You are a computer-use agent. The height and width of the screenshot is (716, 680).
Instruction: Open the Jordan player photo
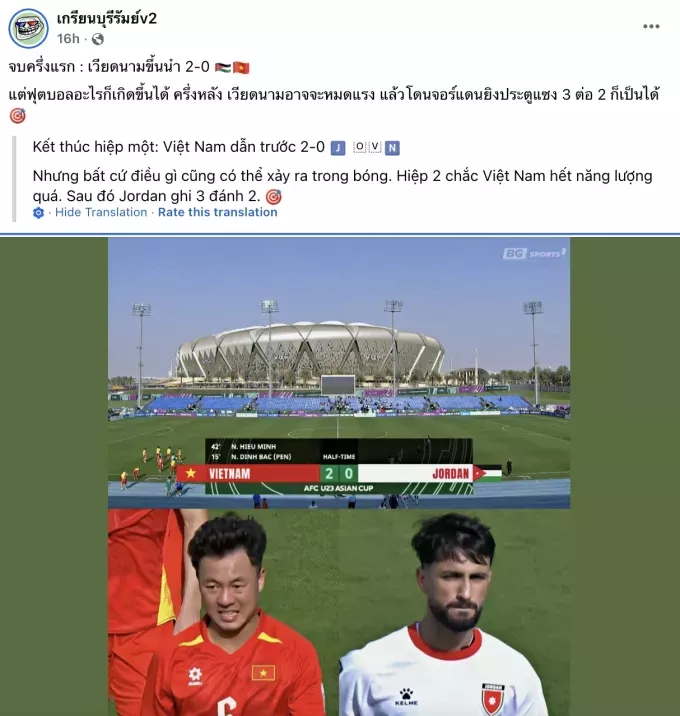[x=455, y=612]
